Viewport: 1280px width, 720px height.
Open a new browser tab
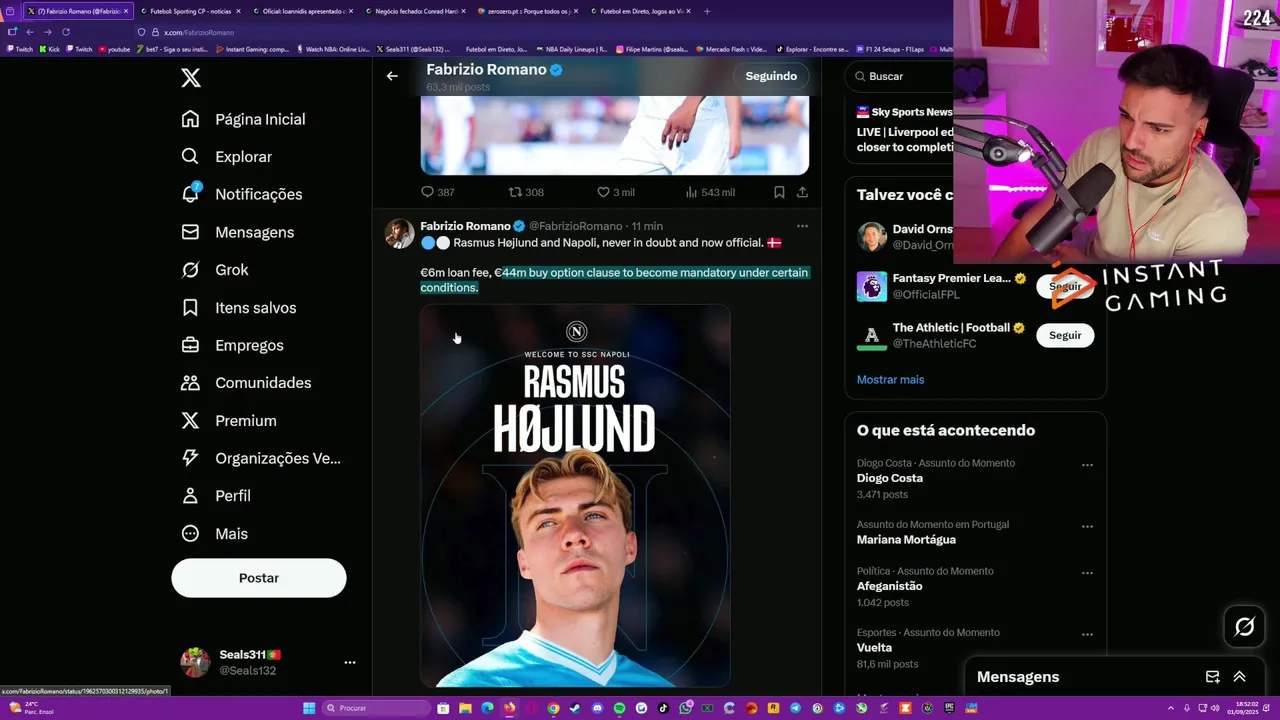[x=707, y=11]
